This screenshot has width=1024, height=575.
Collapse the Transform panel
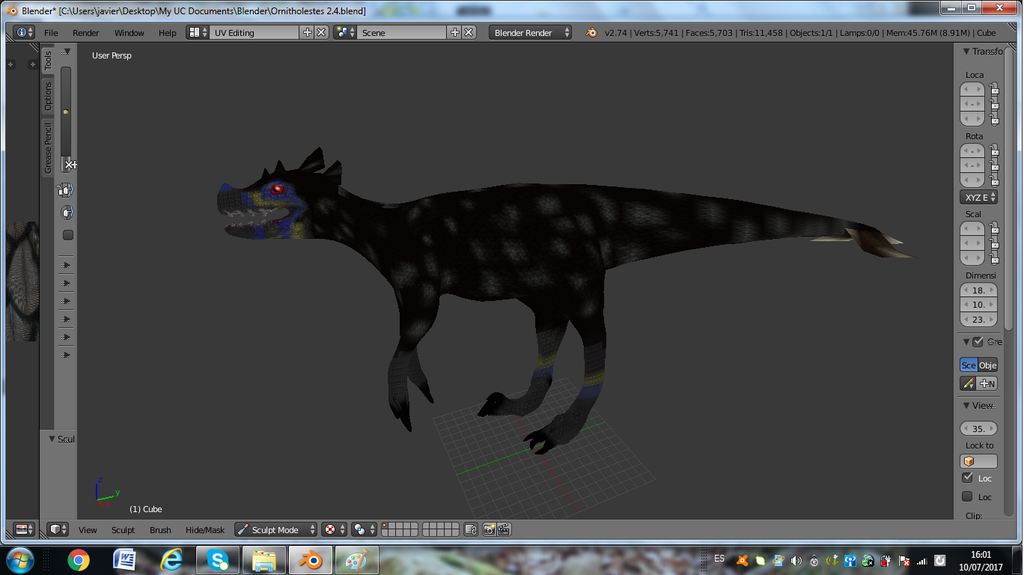pyautogui.click(x=966, y=52)
